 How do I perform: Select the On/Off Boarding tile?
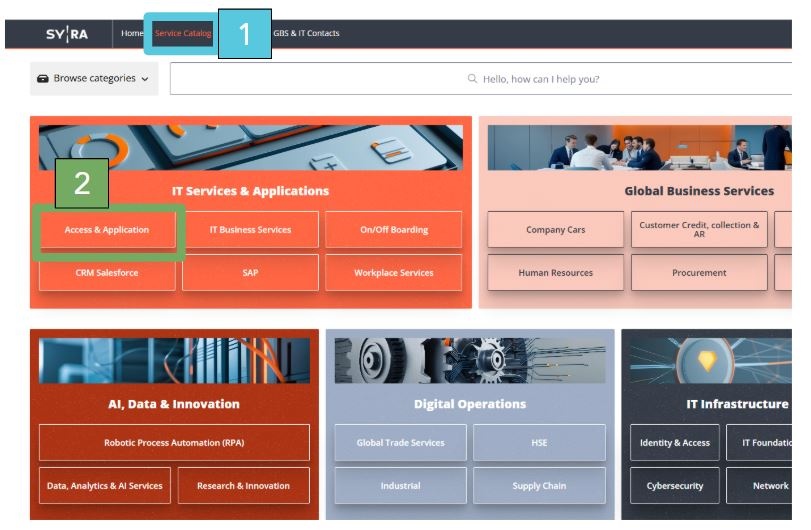click(394, 230)
